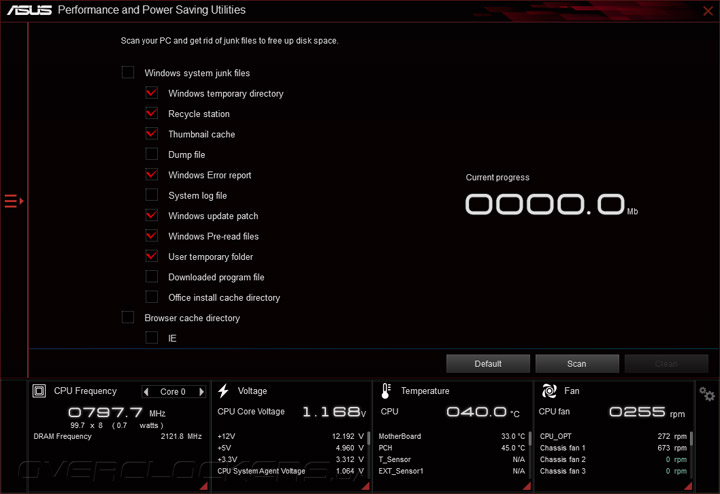
Task: Click the Current progress label
Action: 497,177
